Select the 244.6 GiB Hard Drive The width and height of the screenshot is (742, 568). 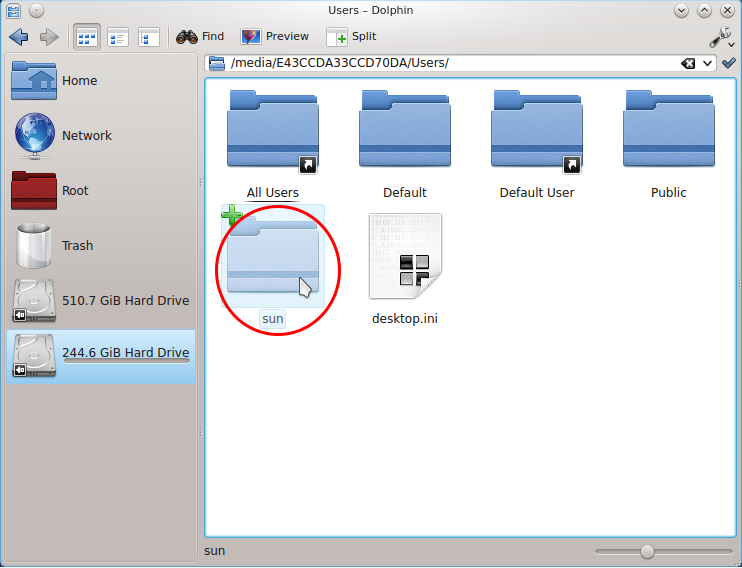point(101,356)
